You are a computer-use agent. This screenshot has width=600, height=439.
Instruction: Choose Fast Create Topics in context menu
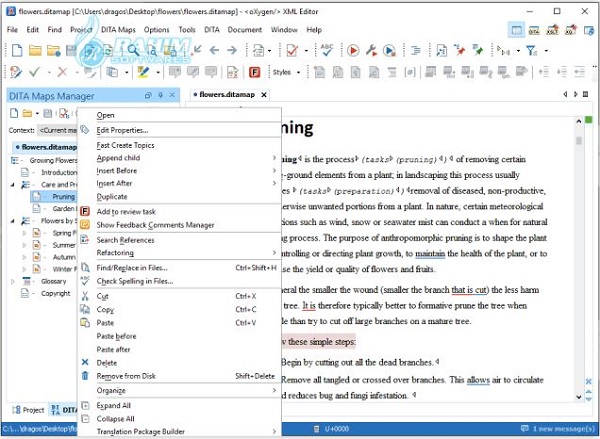pyautogui.click(x=179, y=145)
